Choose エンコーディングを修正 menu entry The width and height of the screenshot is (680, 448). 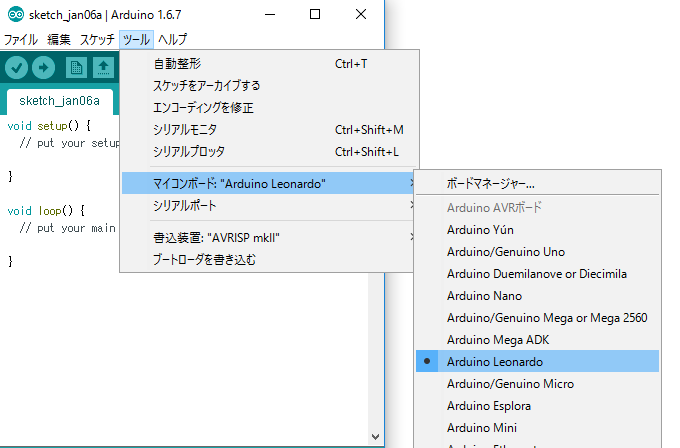coord(268,108)
